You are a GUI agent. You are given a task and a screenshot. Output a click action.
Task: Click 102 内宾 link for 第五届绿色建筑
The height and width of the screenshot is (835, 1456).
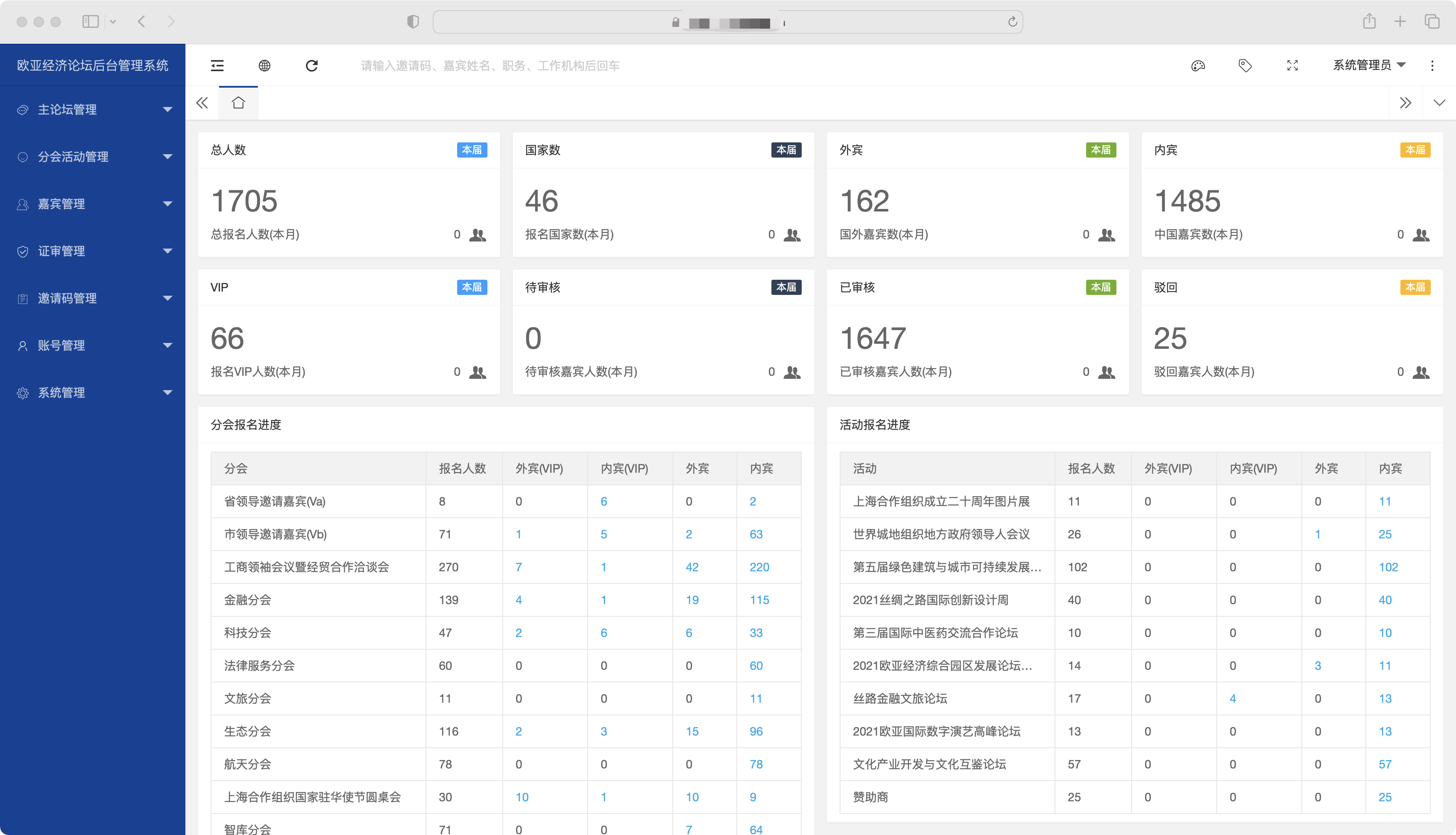click(x=1388, y=567)
